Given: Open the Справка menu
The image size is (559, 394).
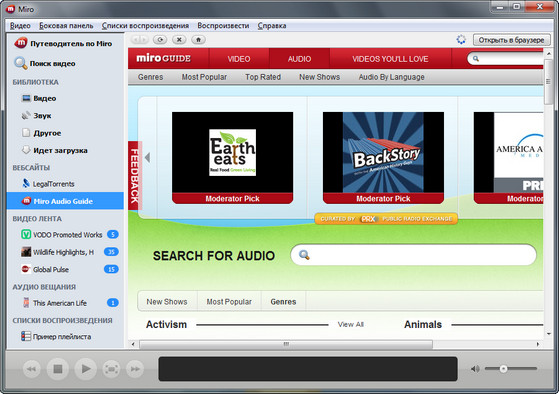Looking at the screenshot, I should click(272, 26).
